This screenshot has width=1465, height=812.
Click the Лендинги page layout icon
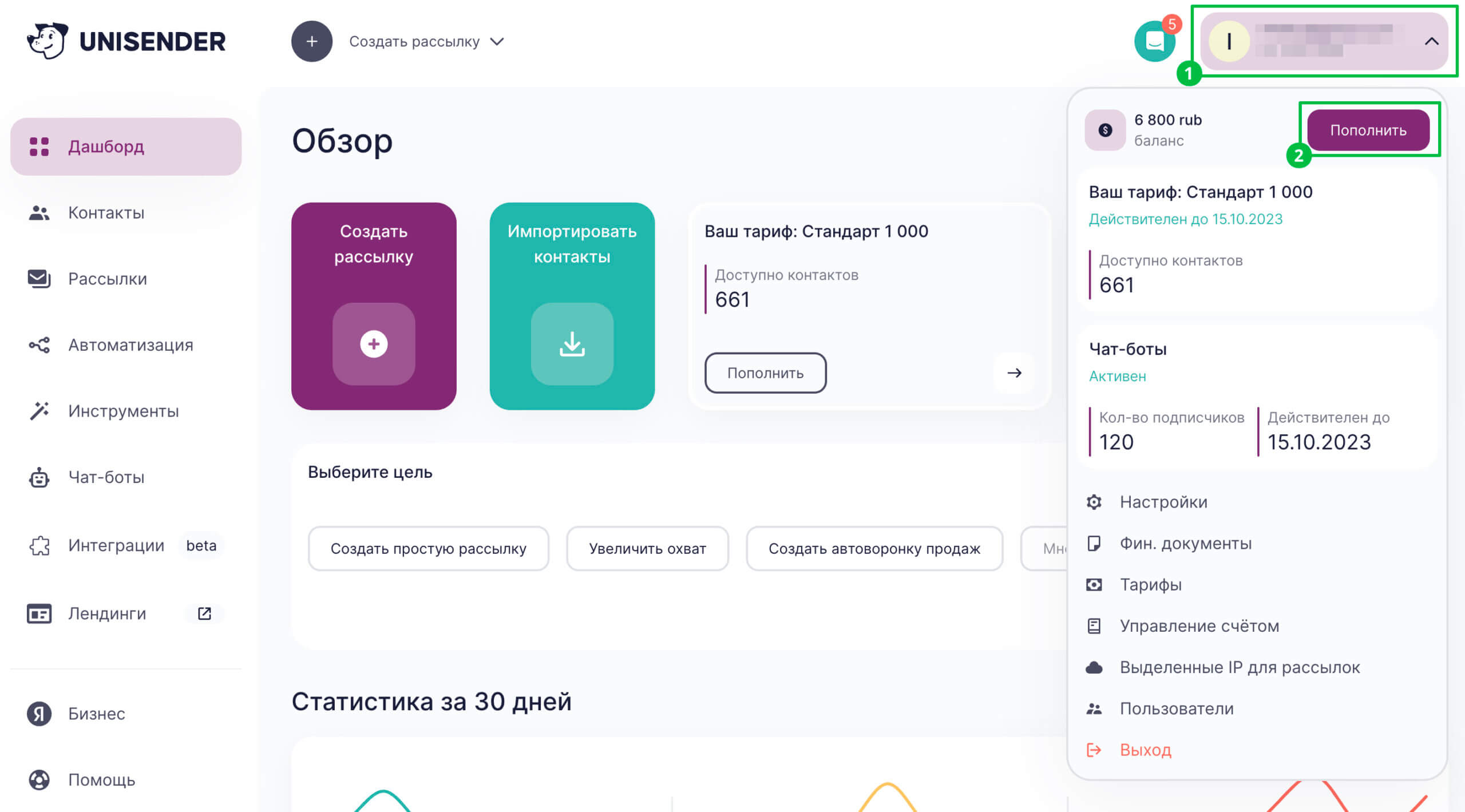point(39,613)
